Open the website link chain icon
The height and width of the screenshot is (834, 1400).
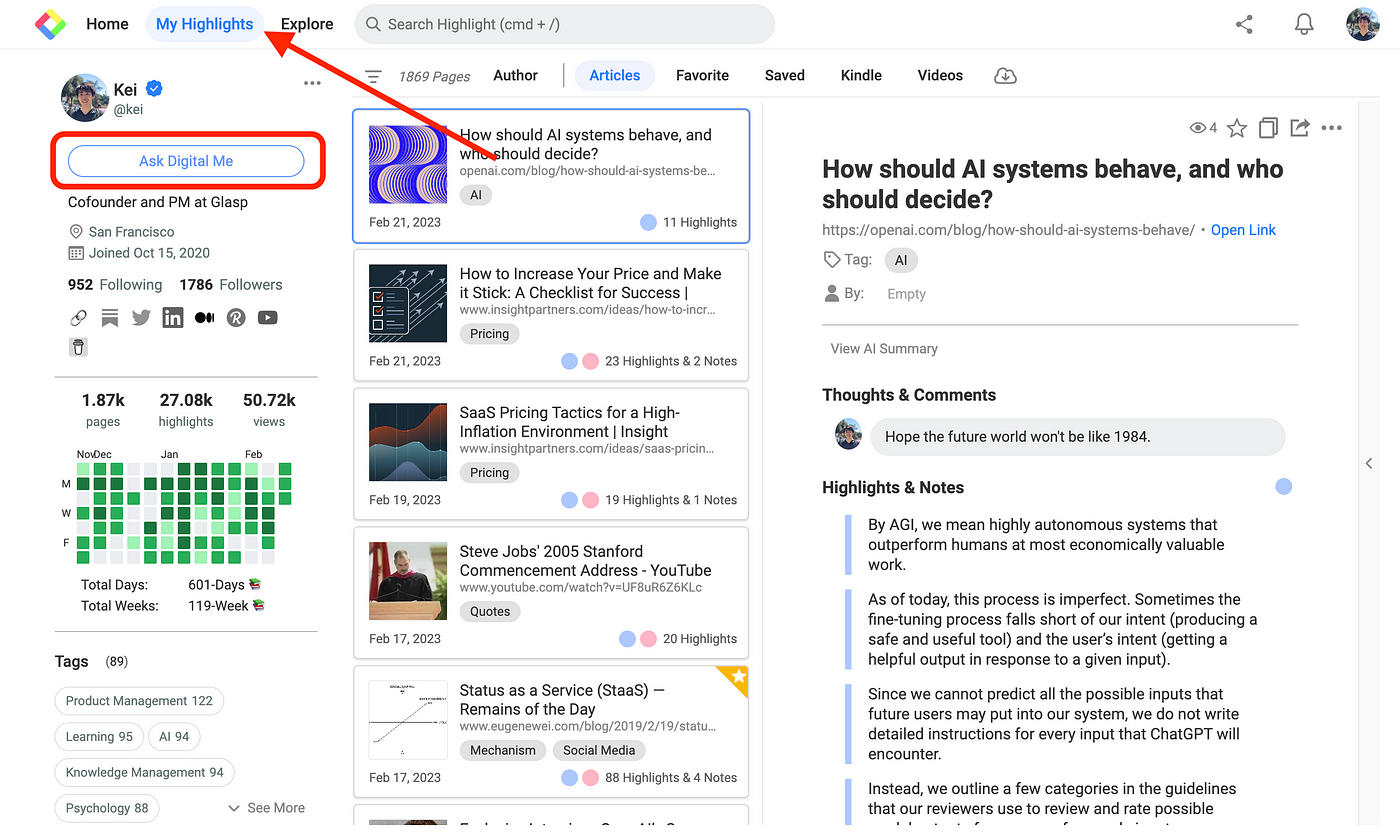tap(78, 318)
